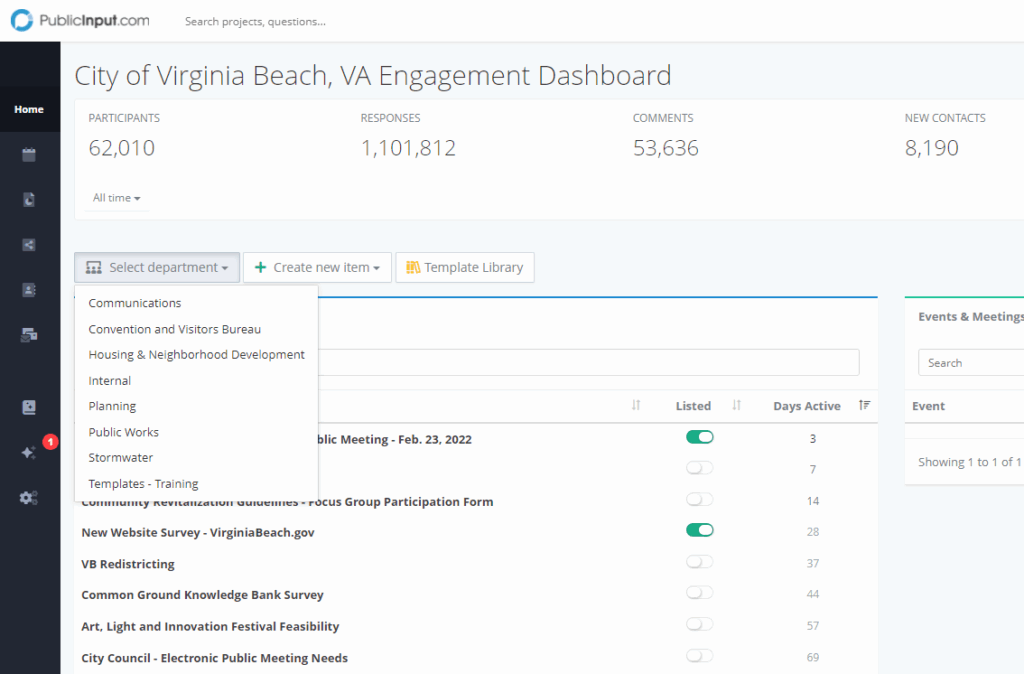Click the email envelopes icon in sidebar
1024x674 pixels.
(29, 335)
